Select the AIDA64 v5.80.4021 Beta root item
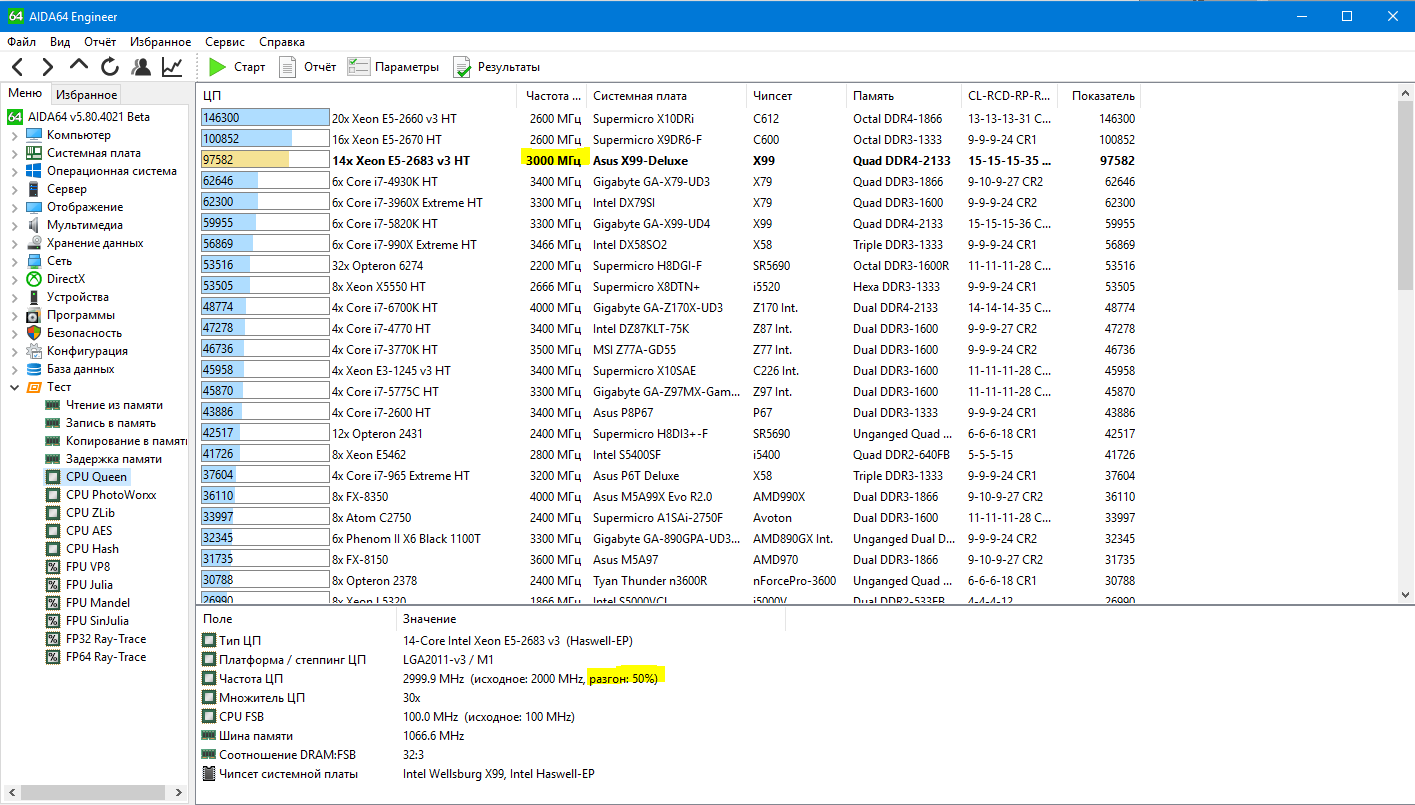 pos(79,117)
